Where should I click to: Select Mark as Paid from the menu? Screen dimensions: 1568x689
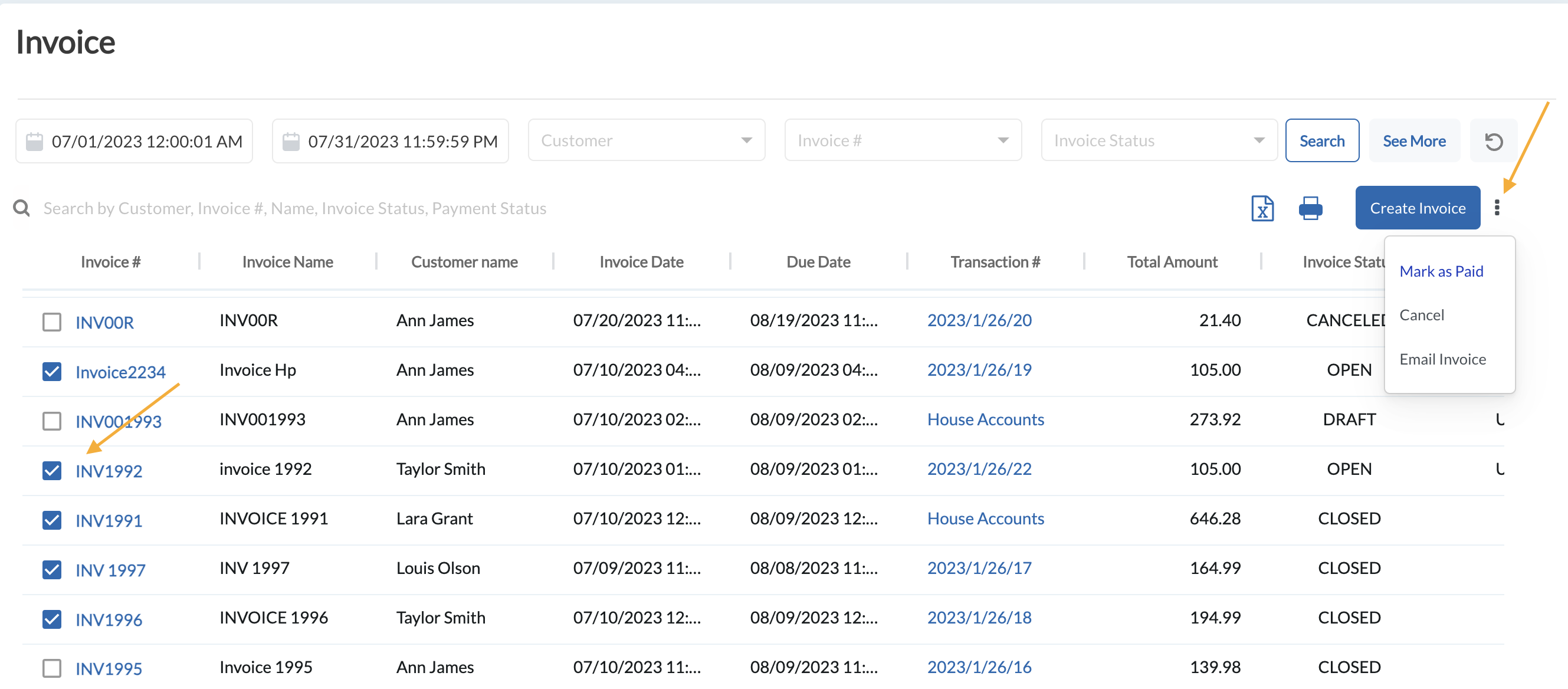coord(1441,271)
